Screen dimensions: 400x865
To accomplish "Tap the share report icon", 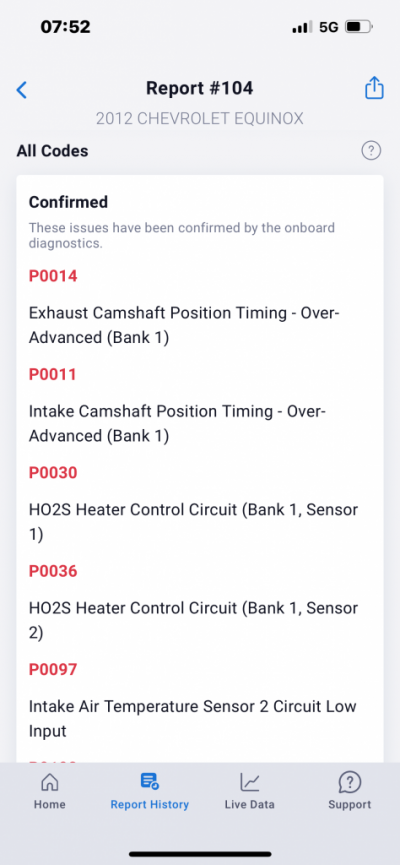I will tap(374, 88).
